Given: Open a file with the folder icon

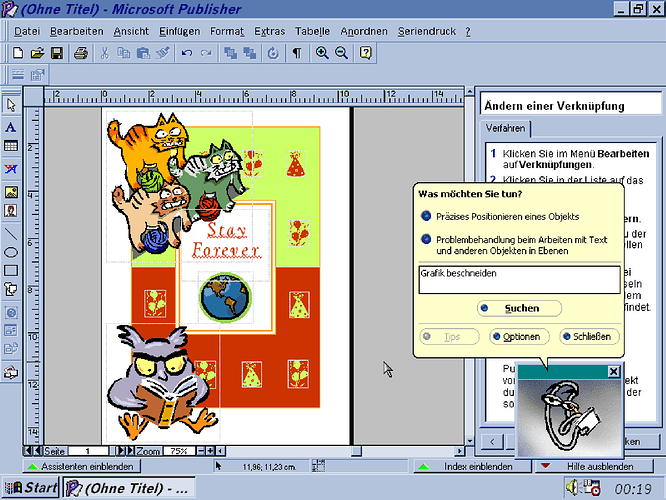Looking at the screenshot, I should coord(37,53).
